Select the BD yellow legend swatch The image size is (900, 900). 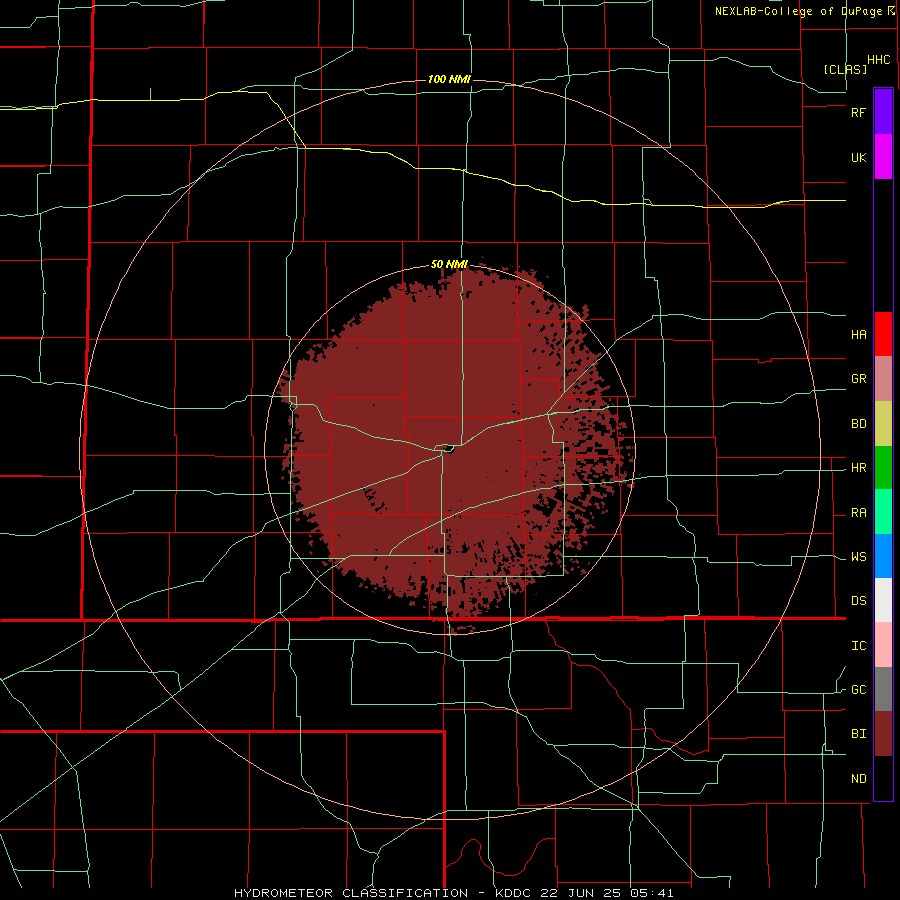point(883,424)
